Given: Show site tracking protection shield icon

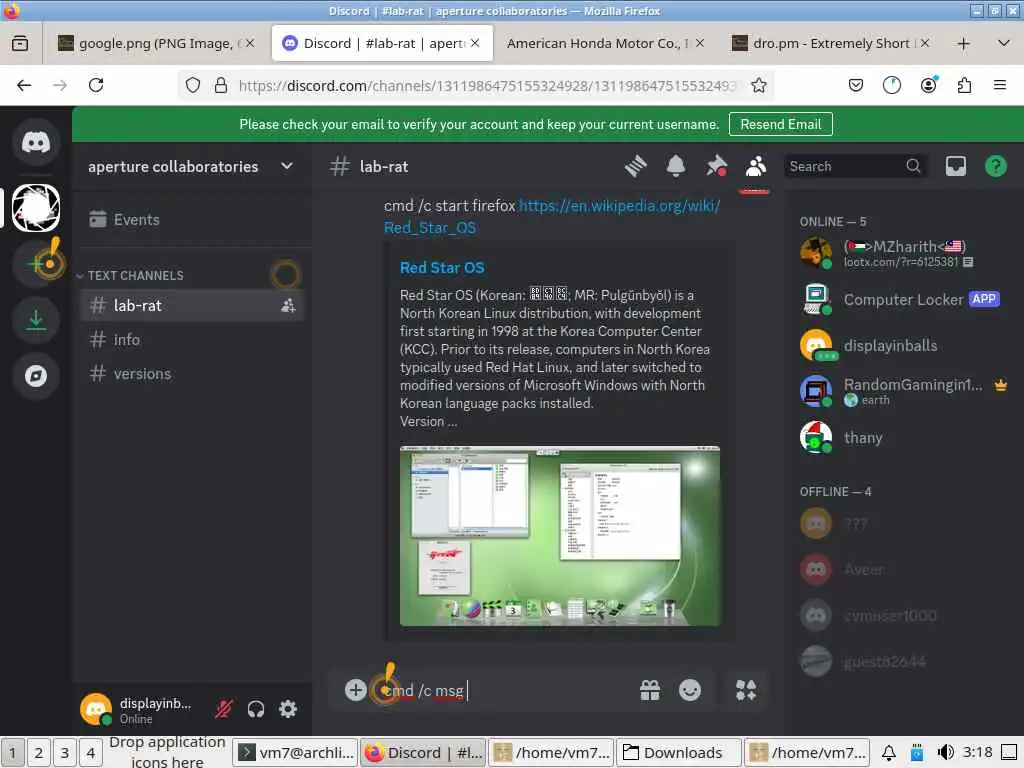Looking at the screenshot, I should [x=193, y=86].
